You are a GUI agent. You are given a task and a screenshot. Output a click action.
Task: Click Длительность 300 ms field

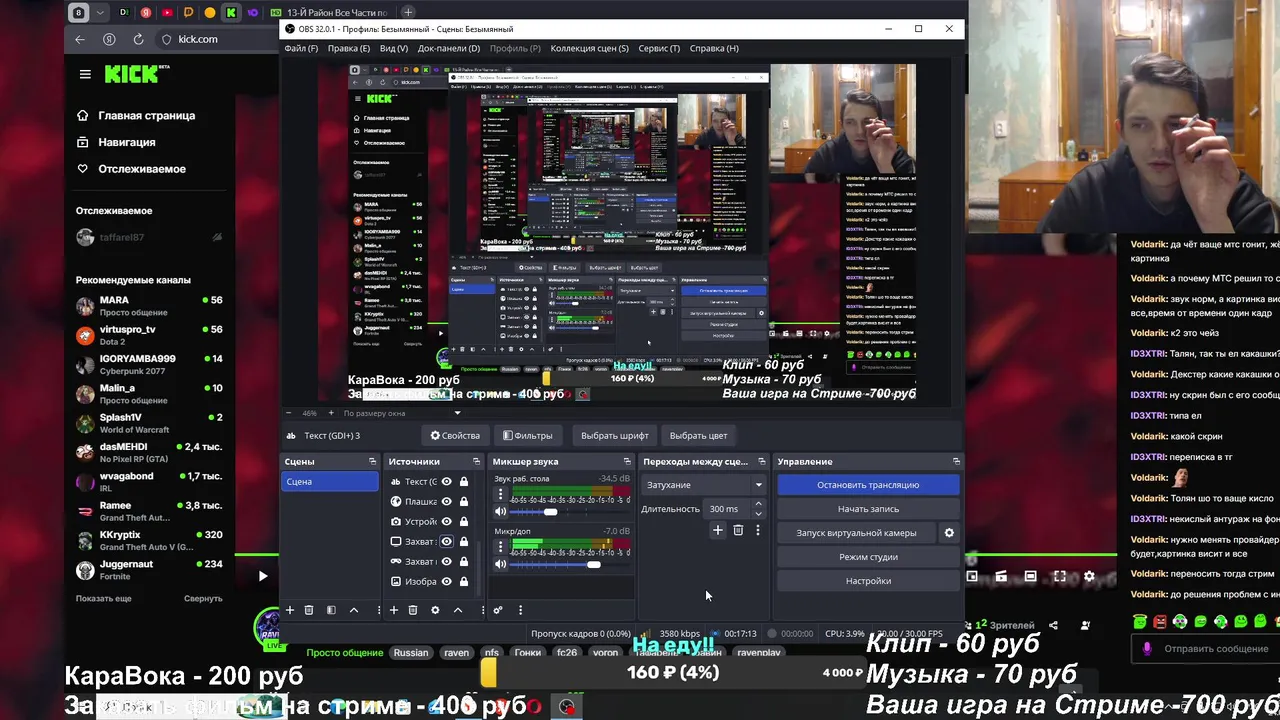coord(734,509)
